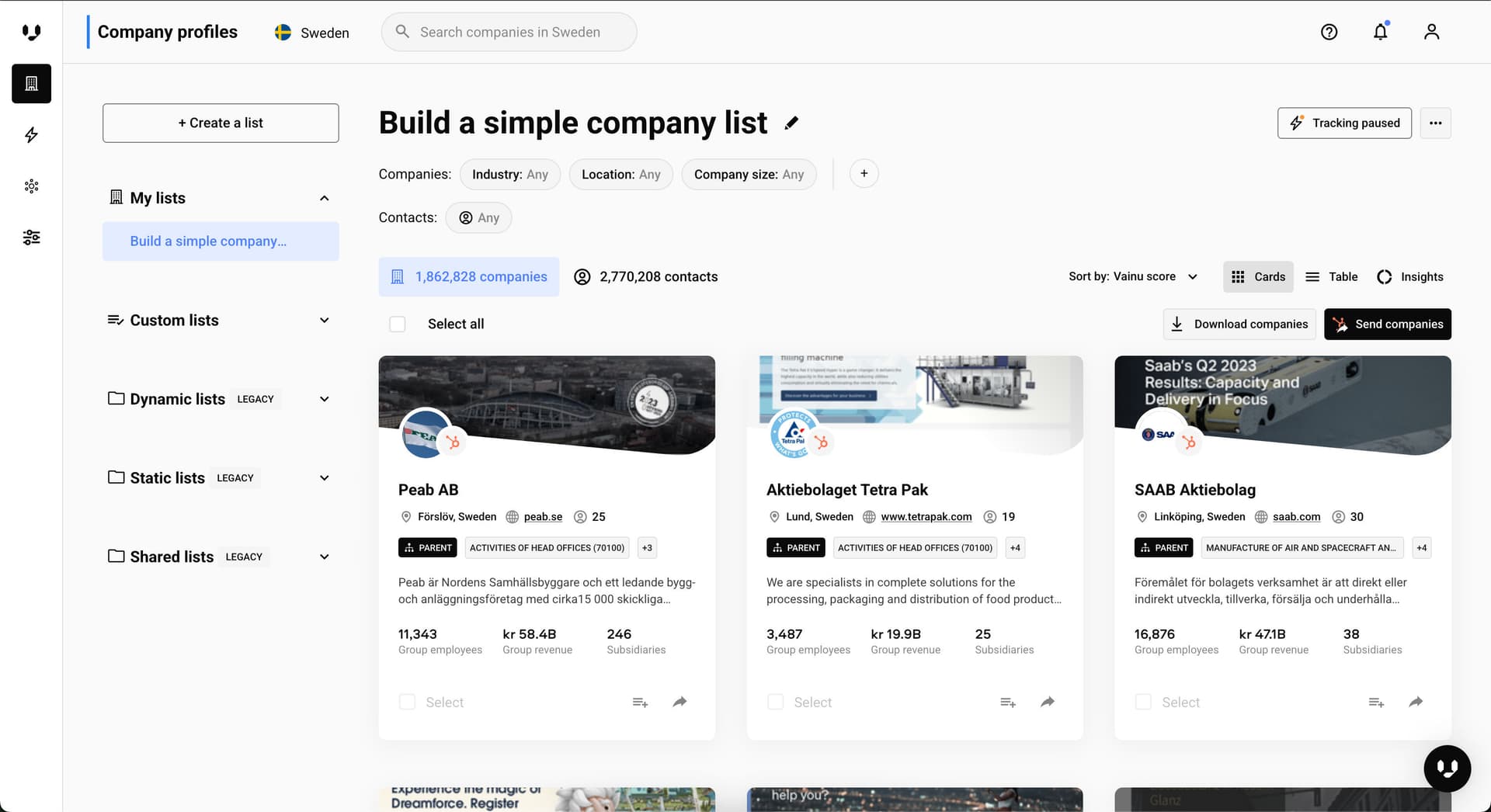
Task: Expand the Custom lists section
Action: 324,321
